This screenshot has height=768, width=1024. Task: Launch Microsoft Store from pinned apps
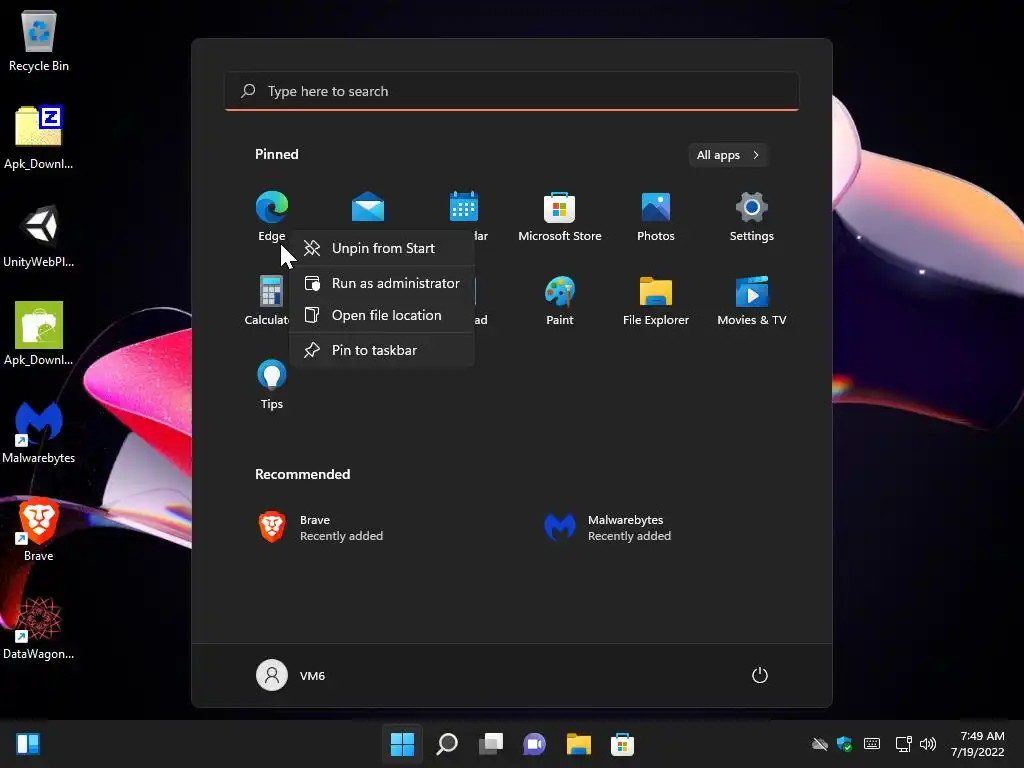pyautogui.click(x=560, y=217)
